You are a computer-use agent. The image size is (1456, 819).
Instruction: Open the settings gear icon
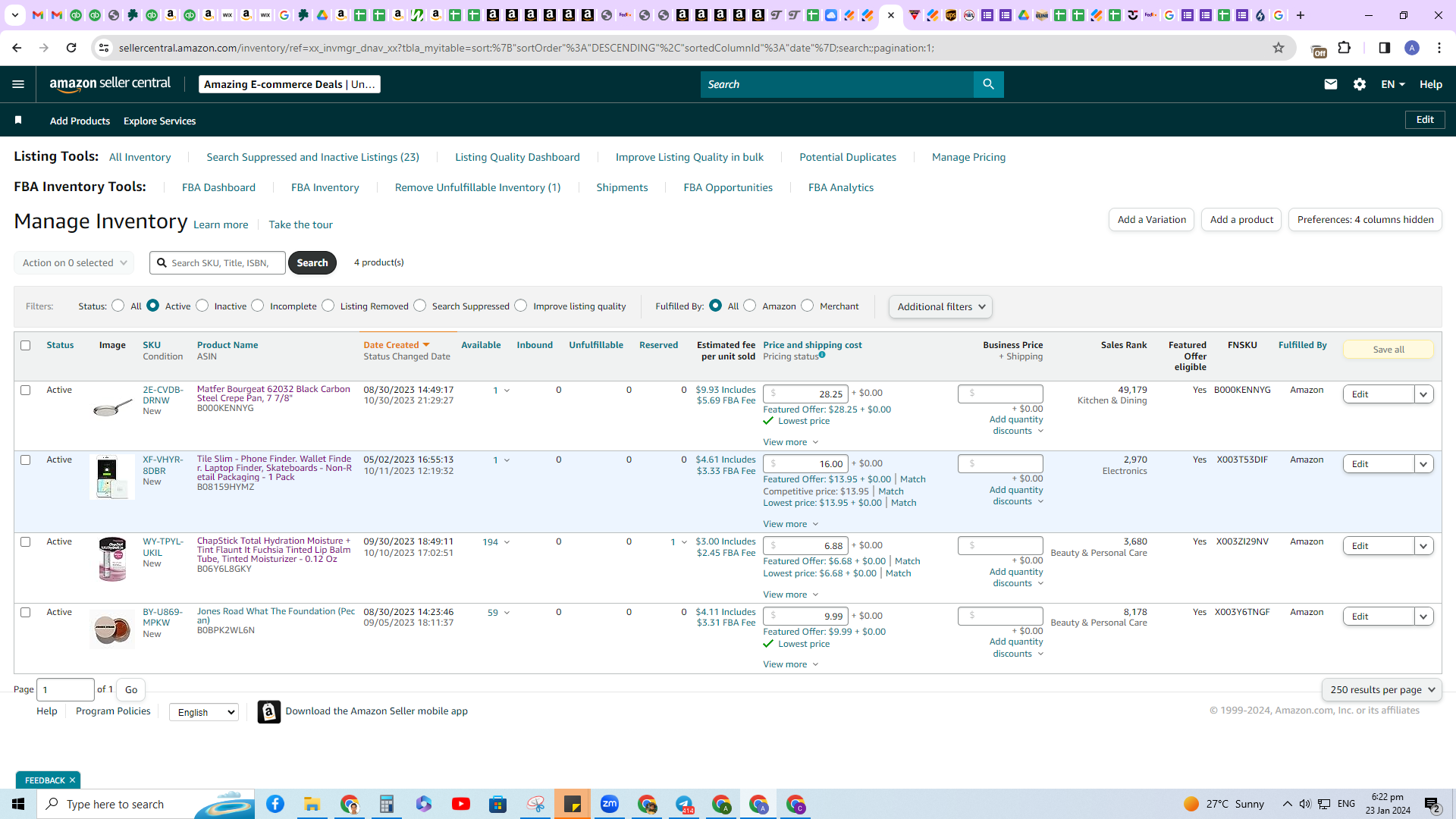tap(1360, 84)
